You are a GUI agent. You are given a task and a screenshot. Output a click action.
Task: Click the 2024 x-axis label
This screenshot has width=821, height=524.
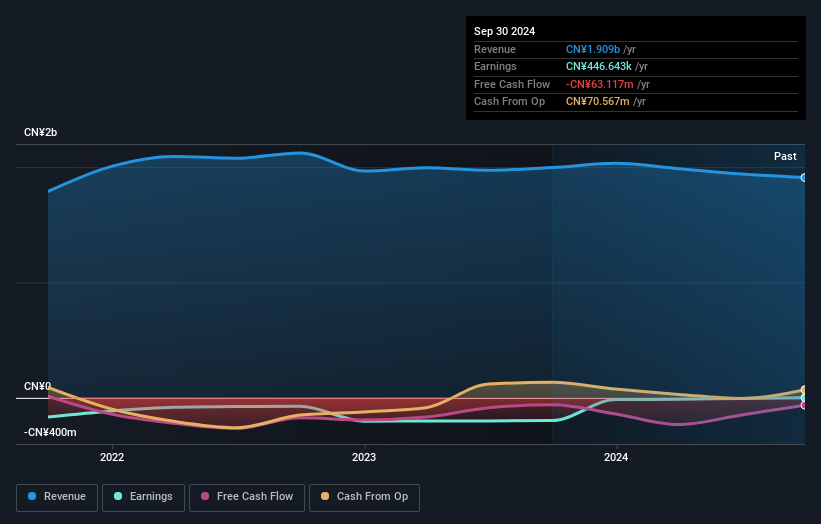[616, 457]
